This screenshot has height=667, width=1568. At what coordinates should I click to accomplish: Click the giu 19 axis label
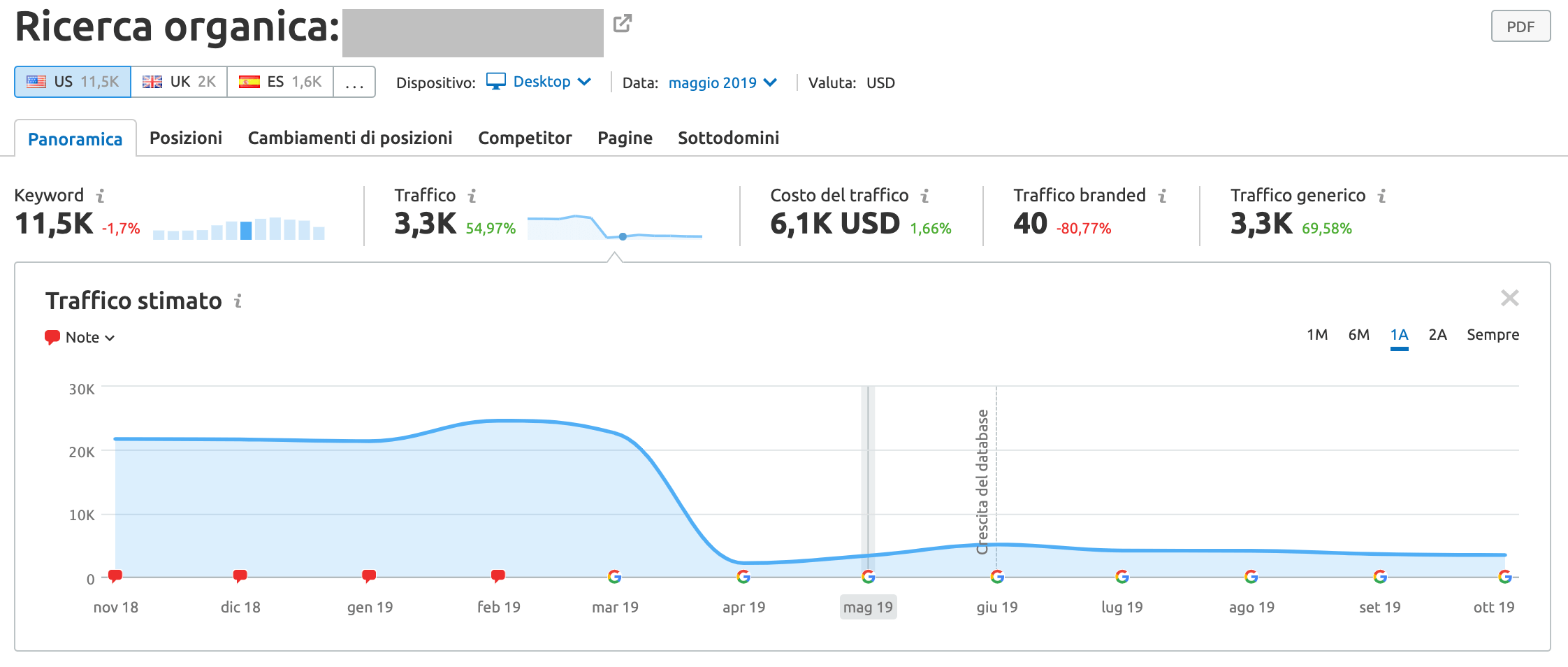click(x=997, y=607)
